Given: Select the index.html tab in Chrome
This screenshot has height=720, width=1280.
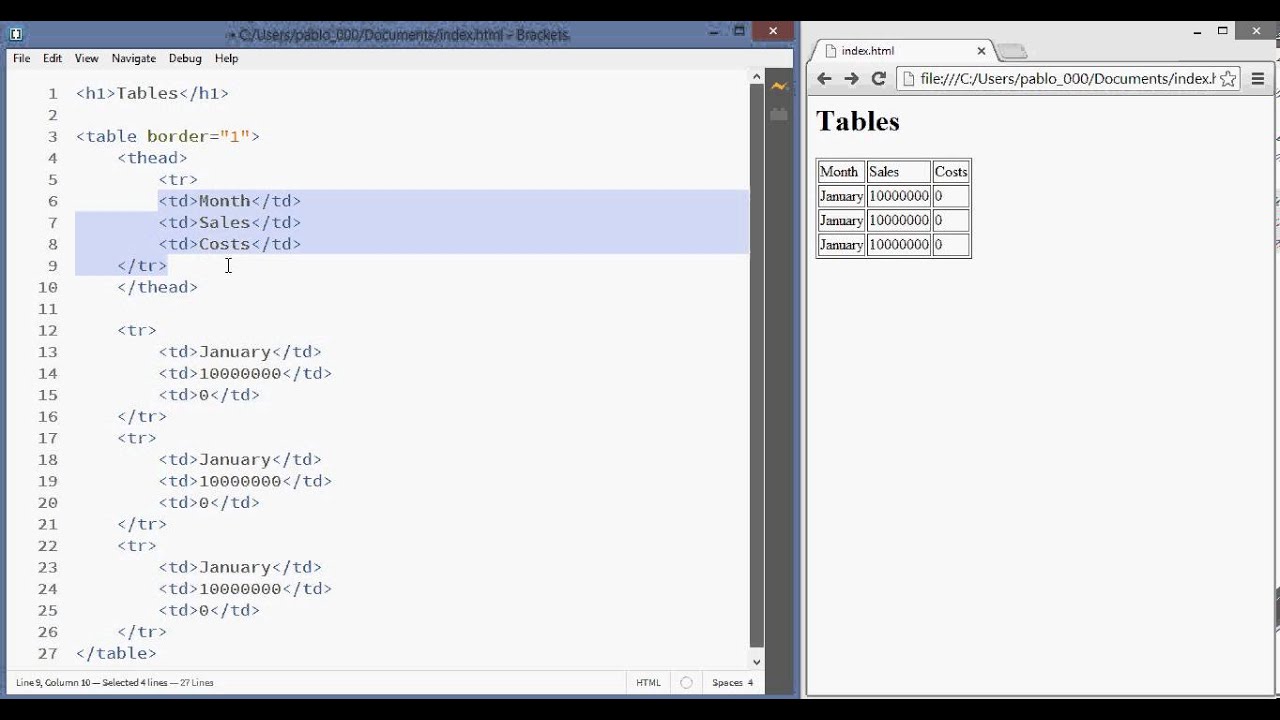Looking at the screenshot, I should (903, 51).
